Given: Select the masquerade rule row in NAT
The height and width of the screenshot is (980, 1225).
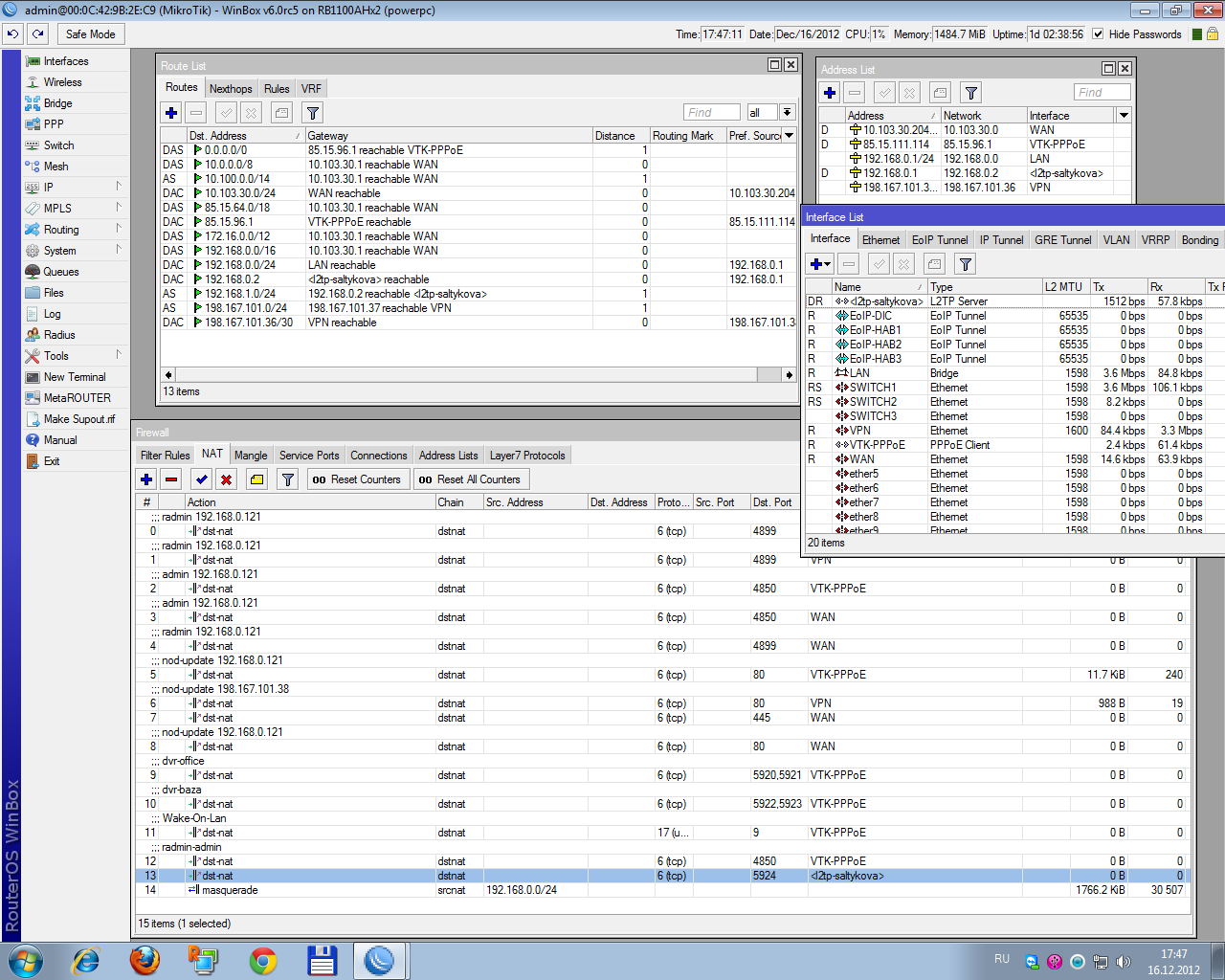Looking at the screenshot, I should [664, 890].
